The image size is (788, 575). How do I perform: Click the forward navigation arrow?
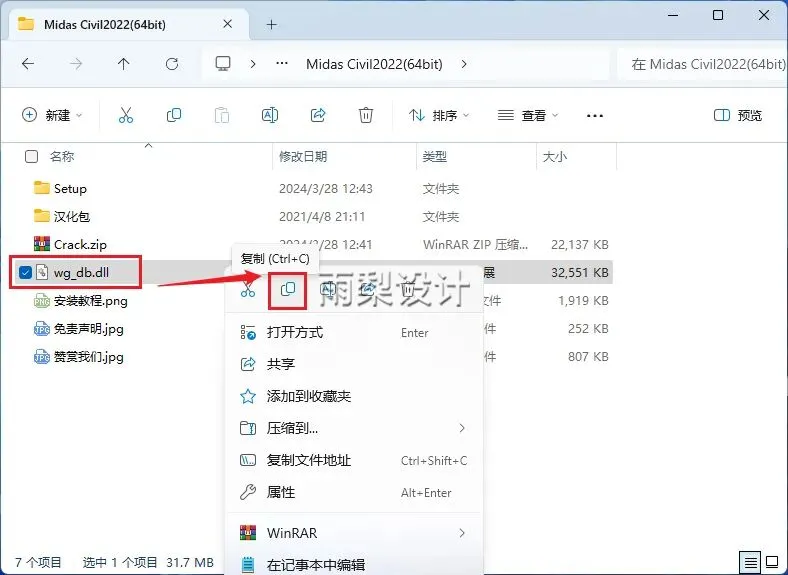pos(76,64)
